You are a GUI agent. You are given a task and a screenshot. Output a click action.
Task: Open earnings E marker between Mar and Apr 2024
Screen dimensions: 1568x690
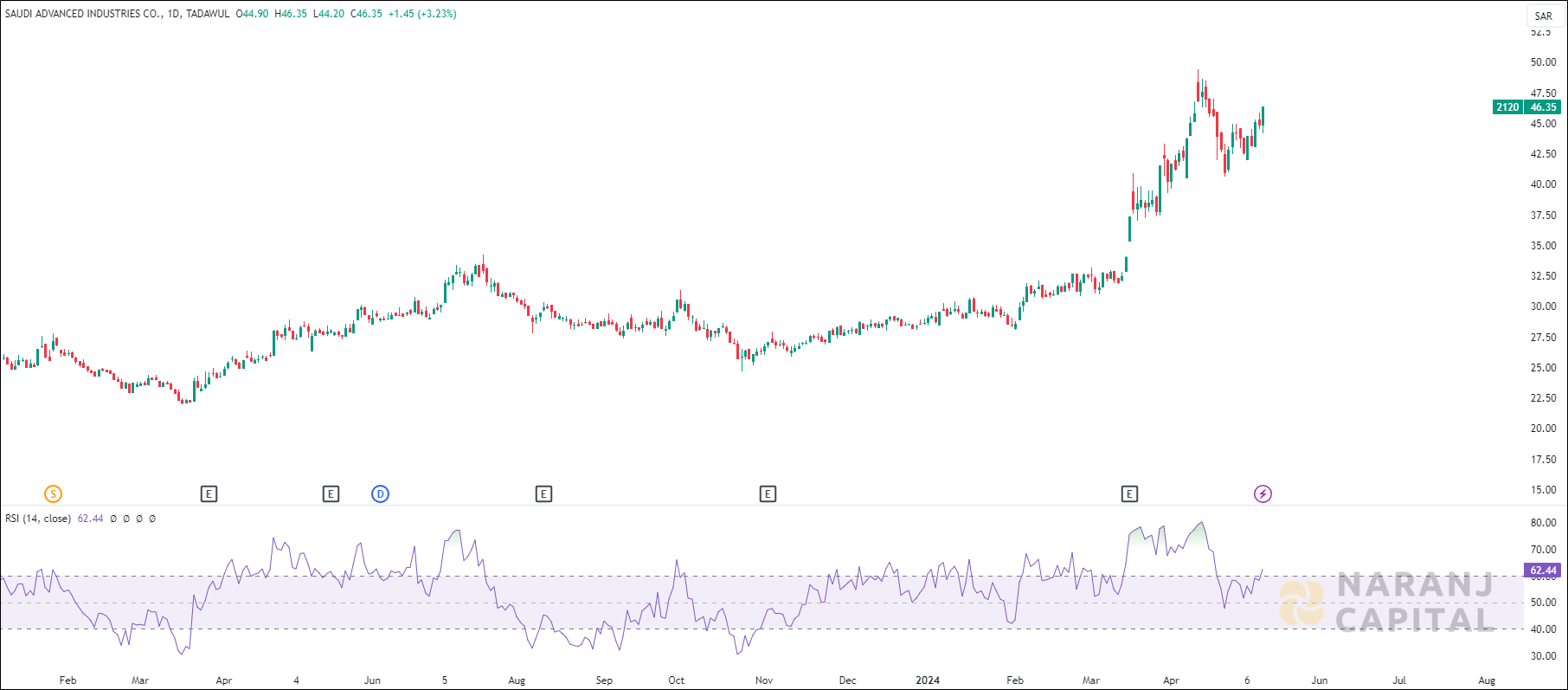coord(1129,494)
